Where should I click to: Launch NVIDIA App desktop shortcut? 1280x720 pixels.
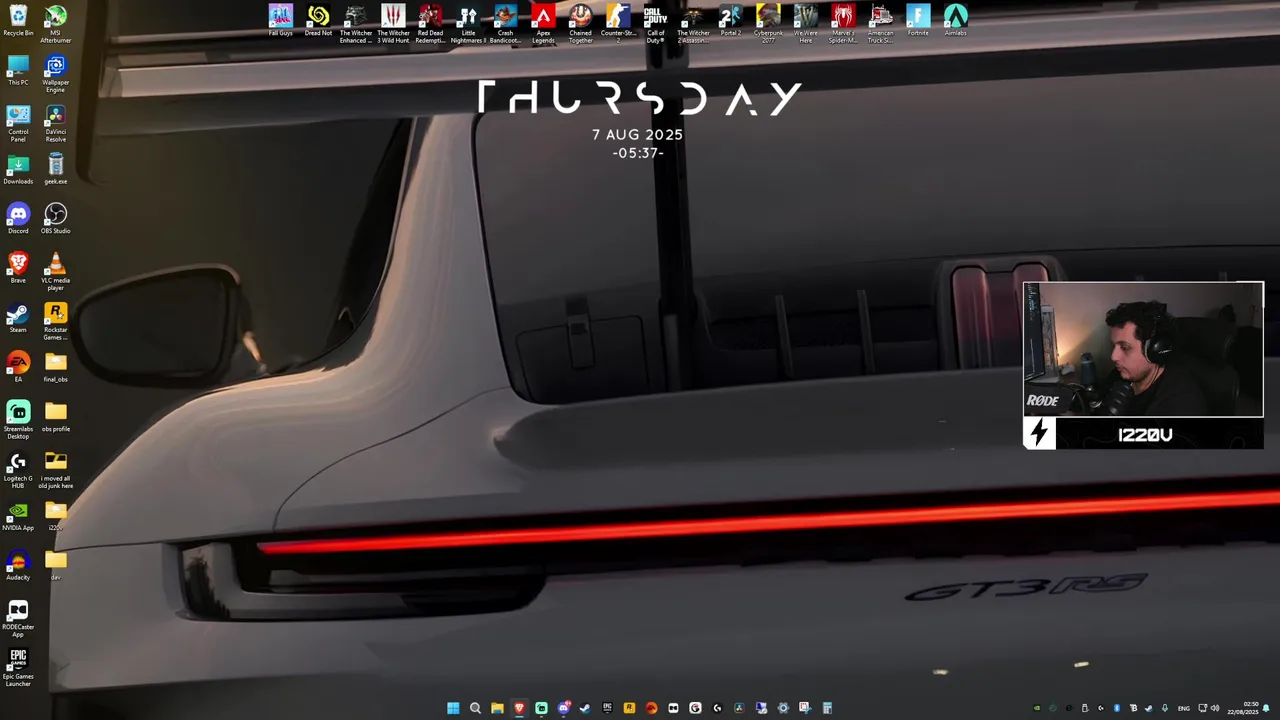click(18, 516)
